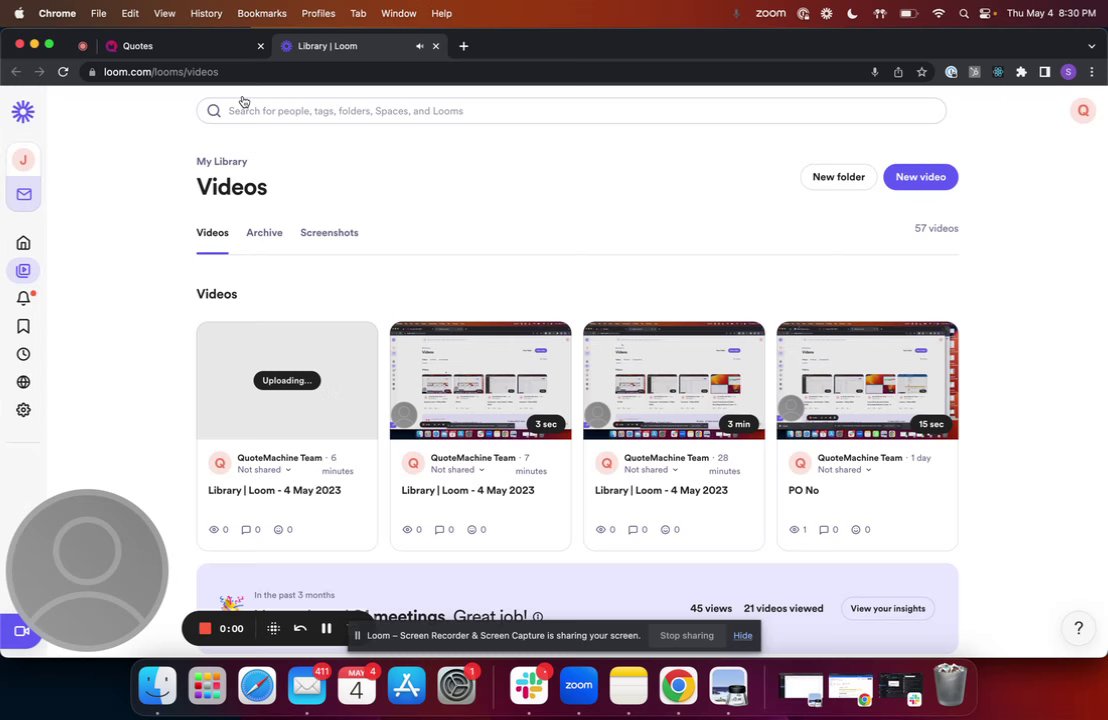Mute the Library | Loom tab audio
Screen dimensions: 1108x720
point(420,46)
